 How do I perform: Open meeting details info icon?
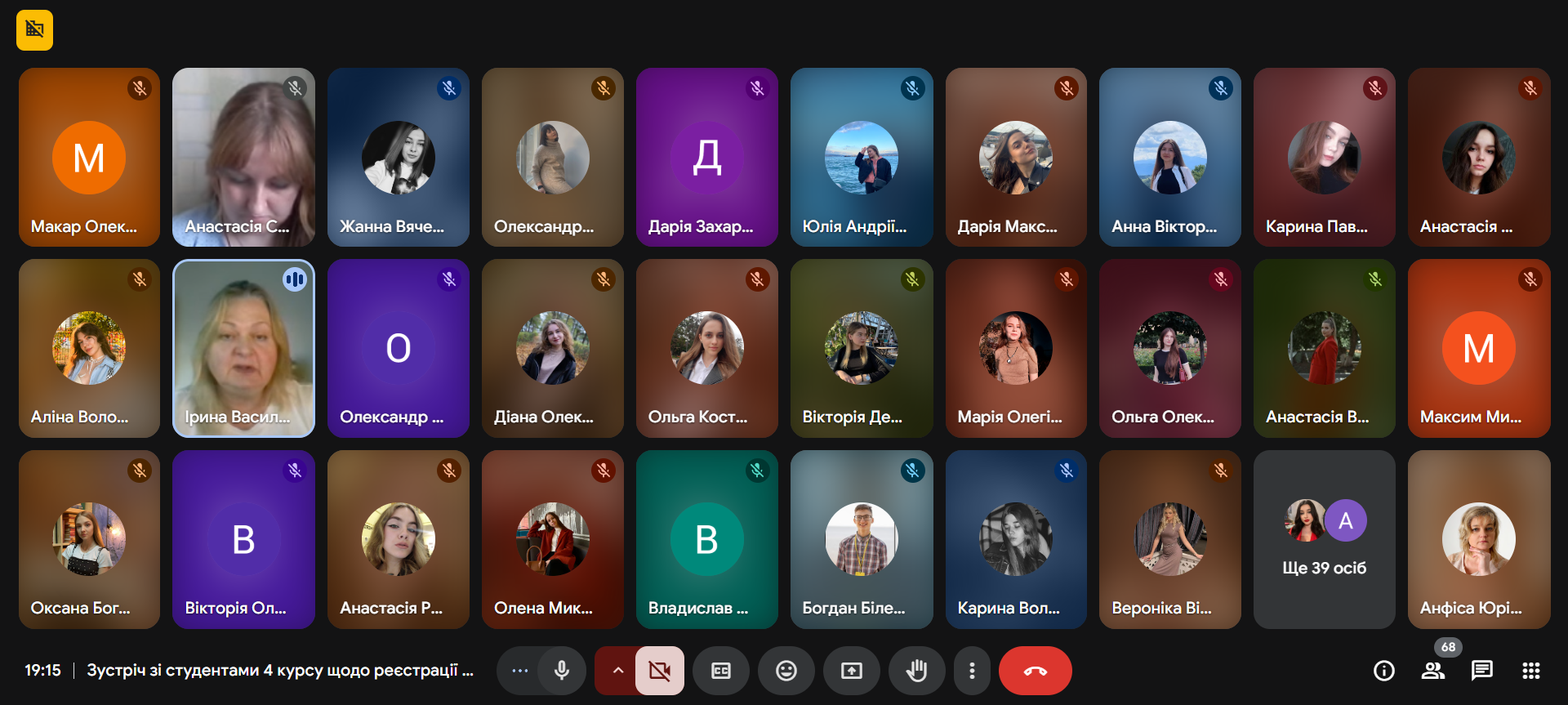1383,671
